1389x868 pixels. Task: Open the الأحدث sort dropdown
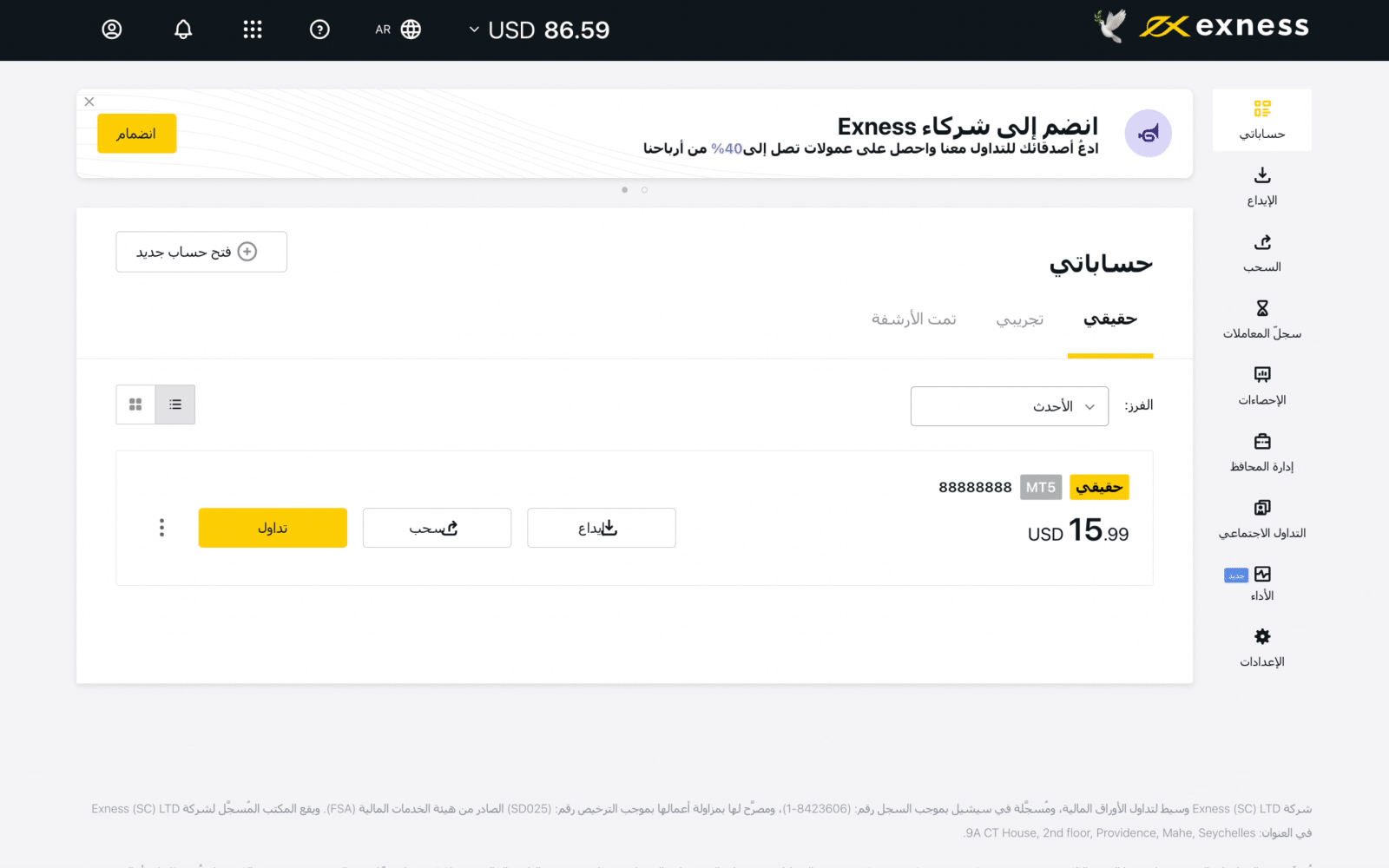tap(1010, 406)
